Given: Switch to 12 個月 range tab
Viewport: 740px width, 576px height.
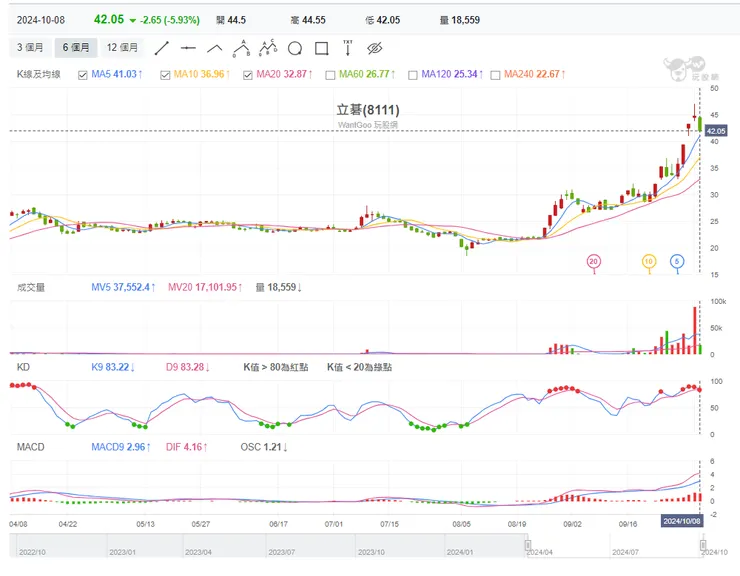Looking at the screenshot, I should coord(122,48).
